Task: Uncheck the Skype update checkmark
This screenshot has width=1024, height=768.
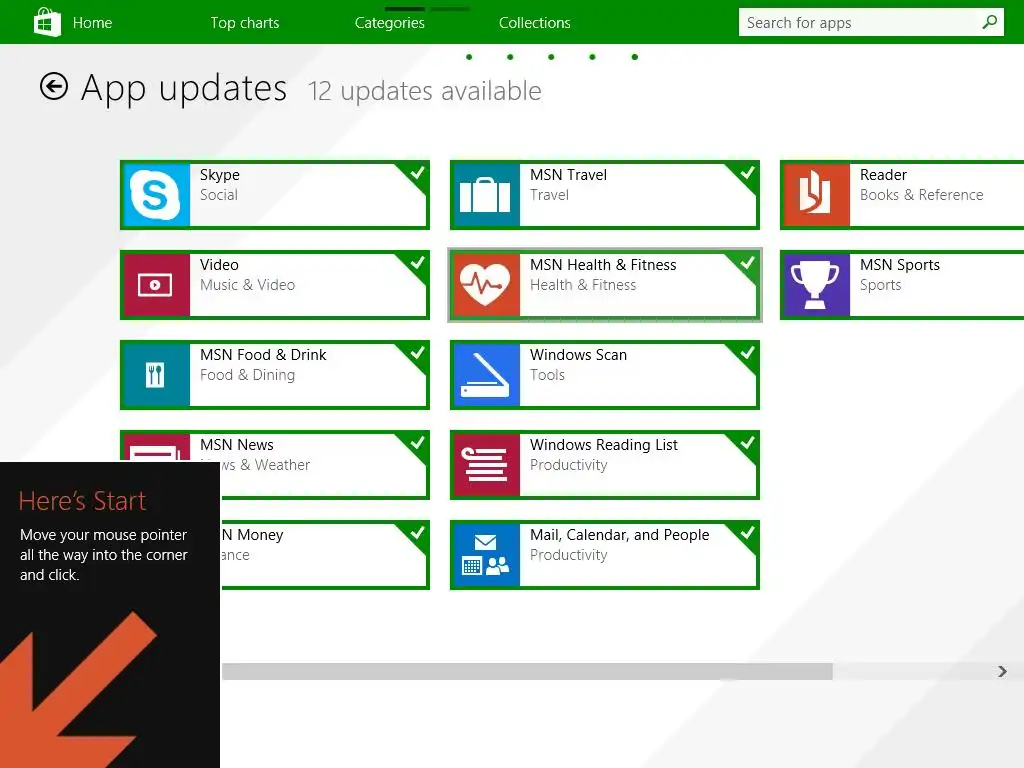Action: point(417,173)
